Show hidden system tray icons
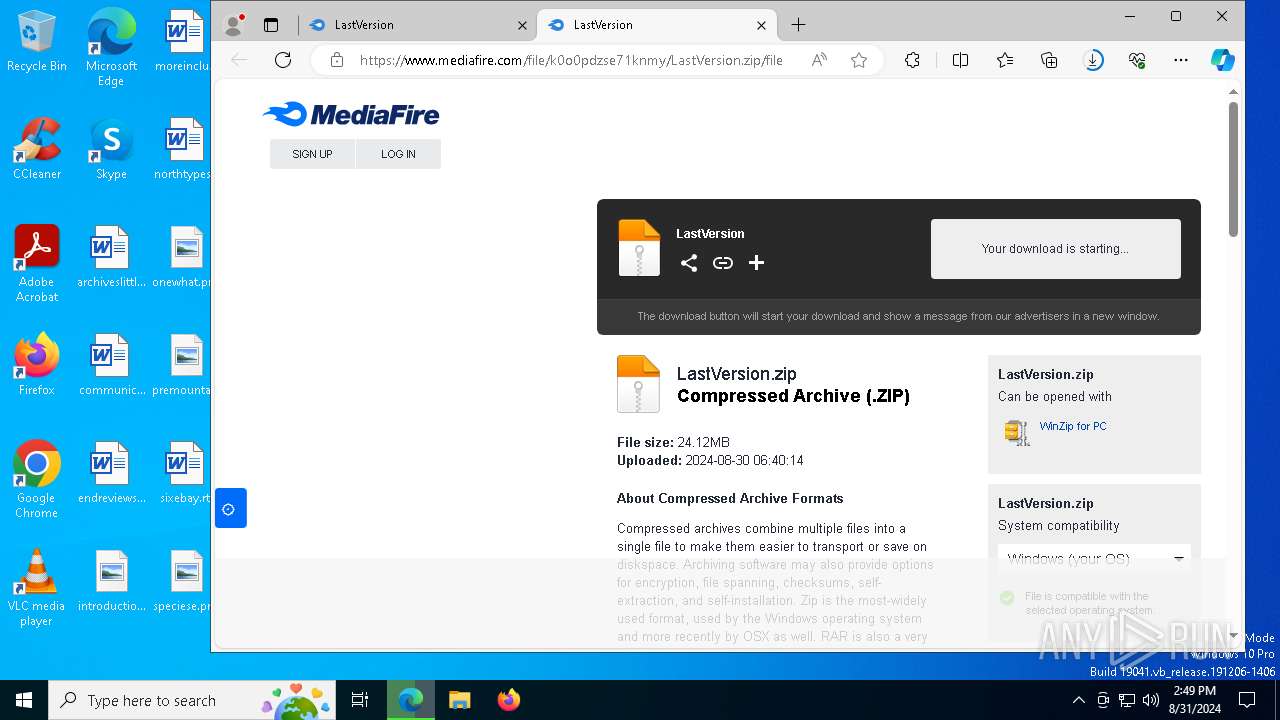This screenshot has height=720, width=1280. point(1078,700)
